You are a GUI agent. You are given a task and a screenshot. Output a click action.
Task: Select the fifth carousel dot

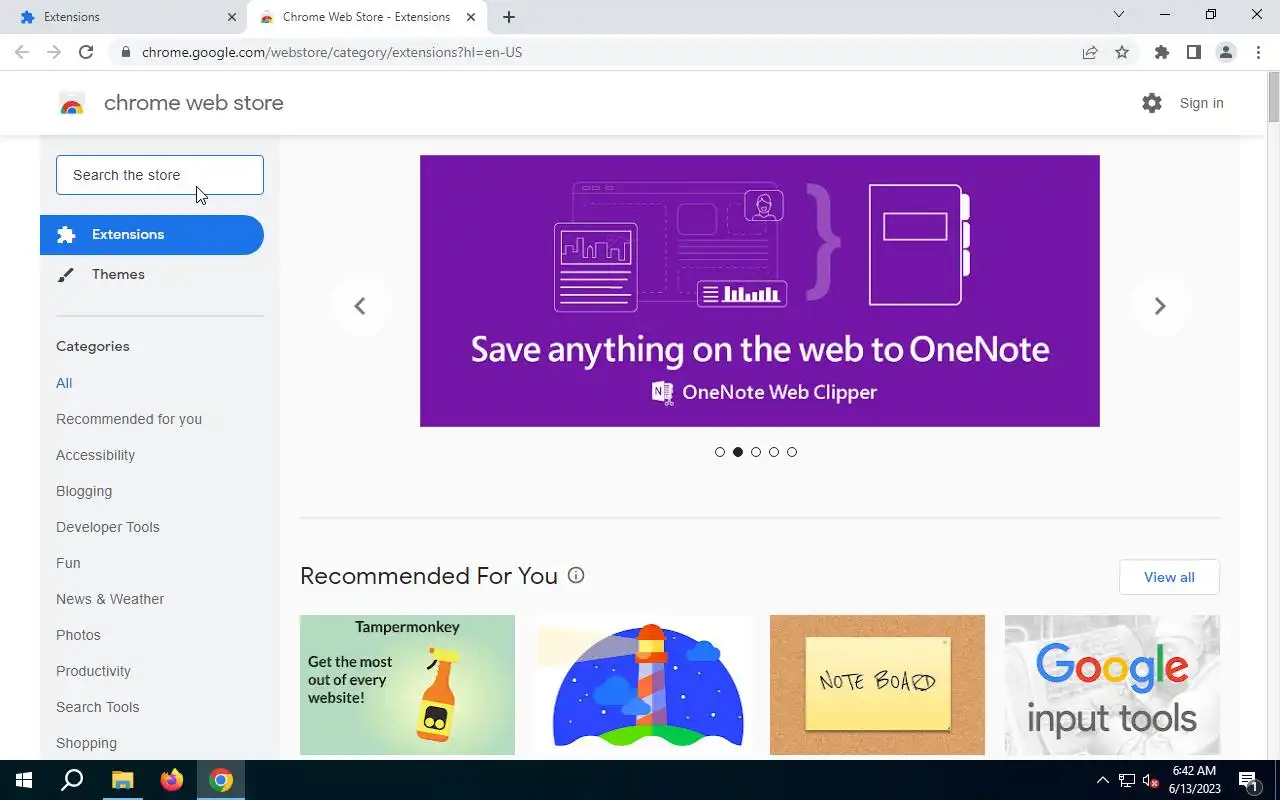(792, 452)
